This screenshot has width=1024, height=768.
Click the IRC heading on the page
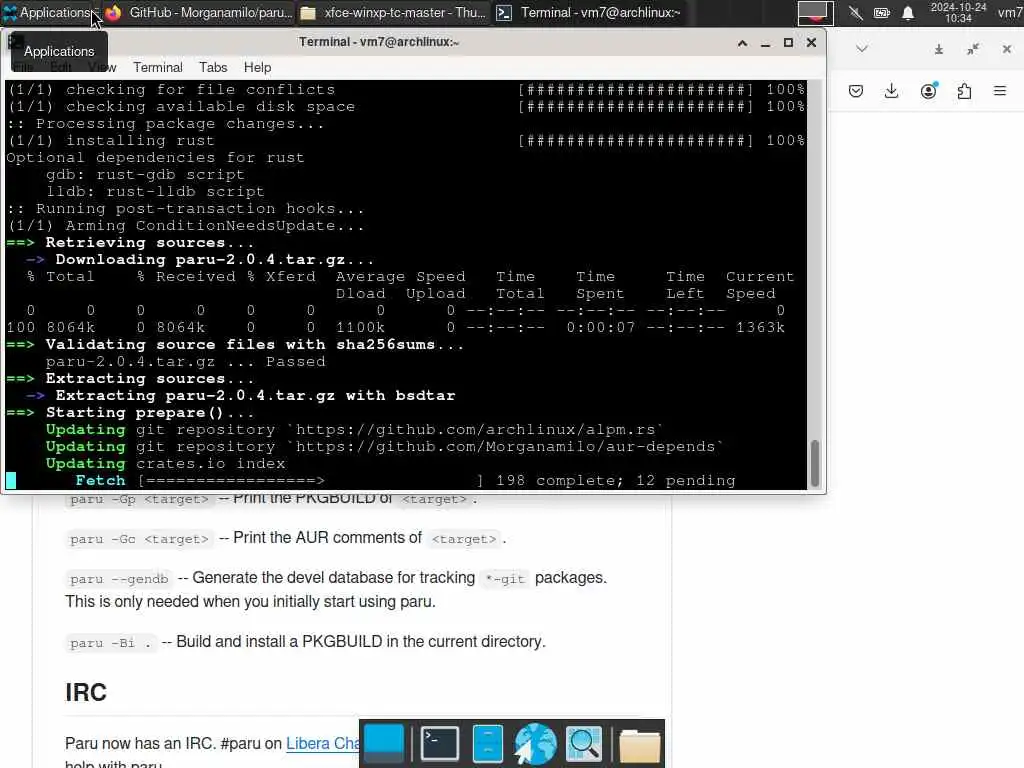click(86, 692)
